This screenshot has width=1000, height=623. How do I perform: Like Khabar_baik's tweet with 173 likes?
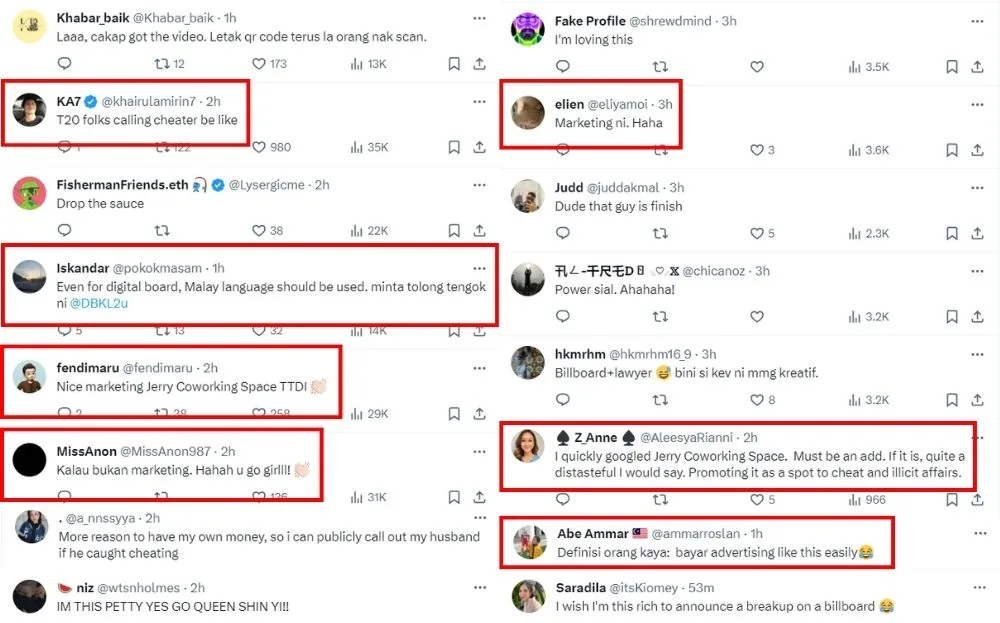tap(258, 64)
